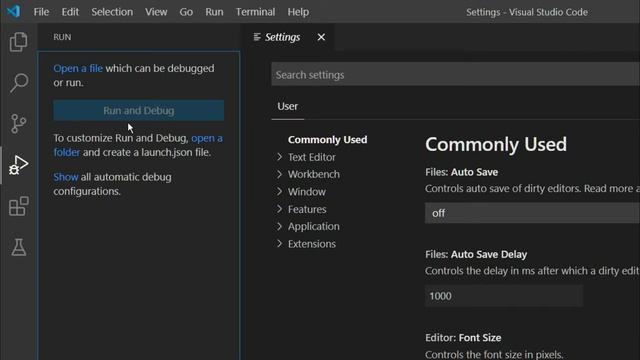Click the 'Commonly Used' section heading
640x360 pixels.
pos(496,144)
